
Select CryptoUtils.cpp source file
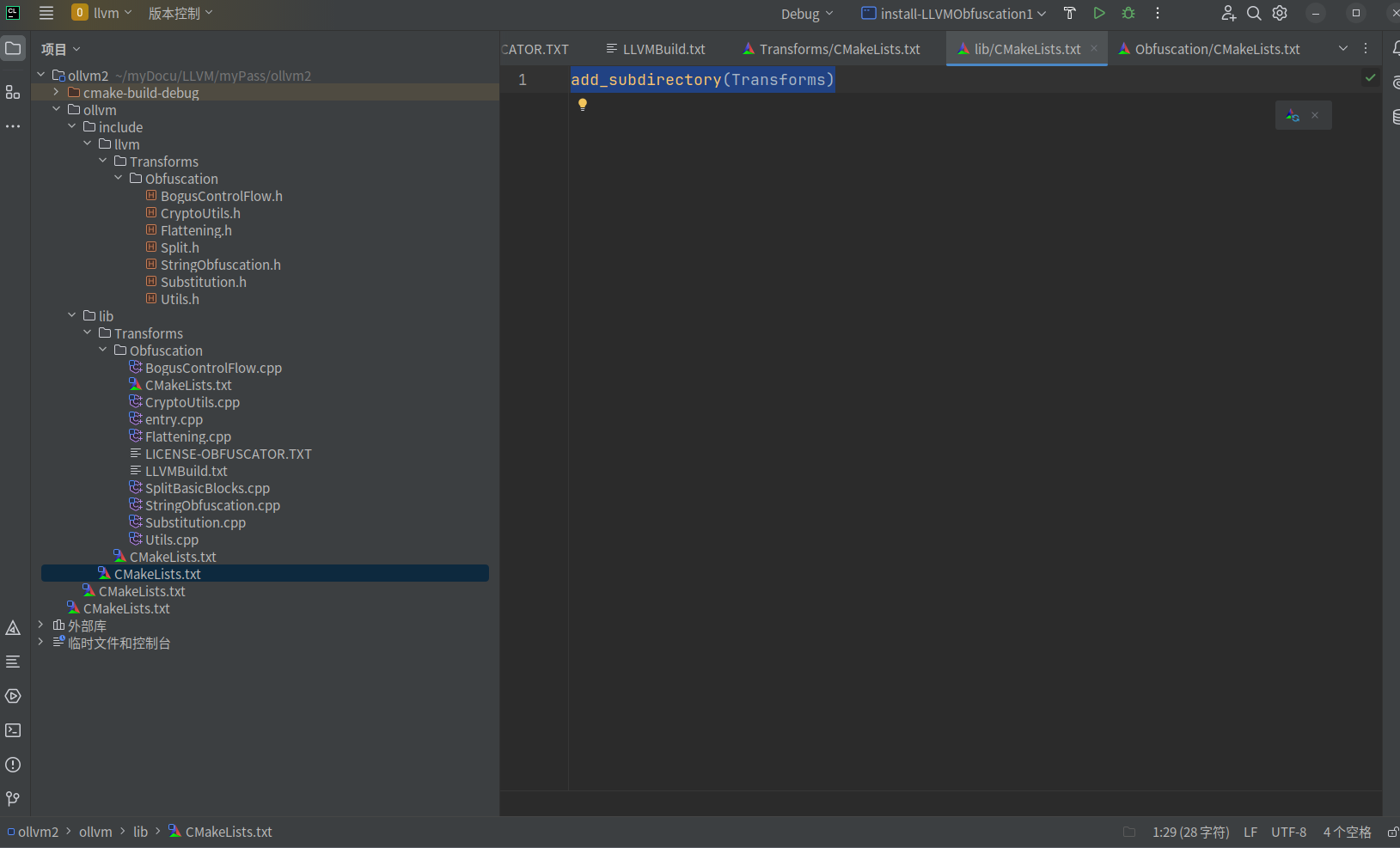point(193,402)
